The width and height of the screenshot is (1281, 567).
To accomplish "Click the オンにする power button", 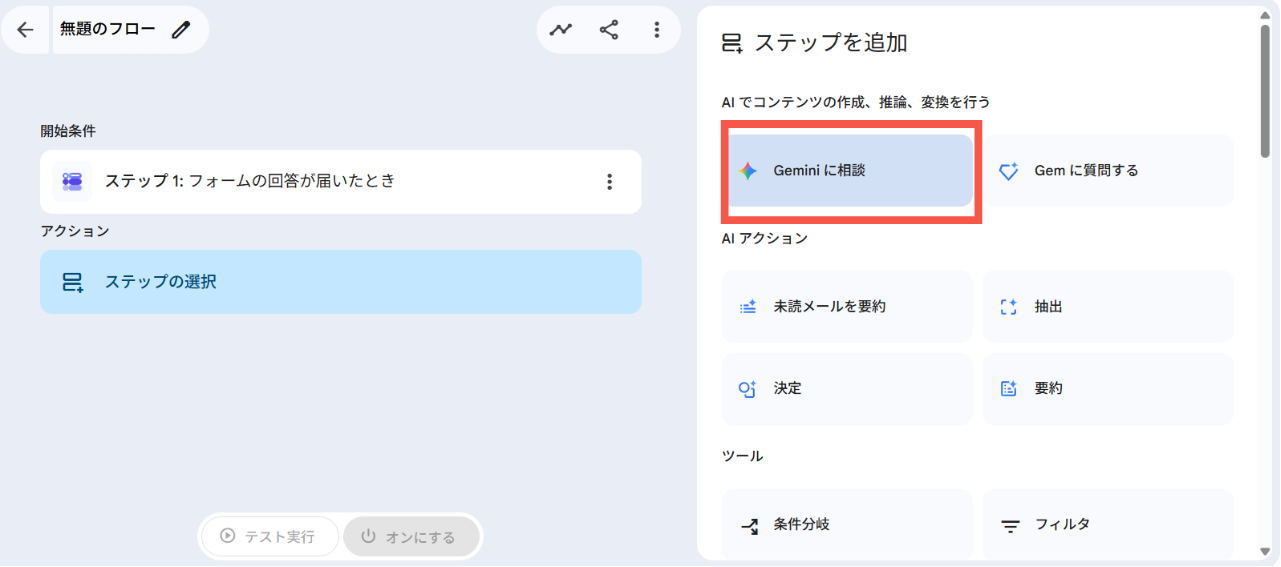I will (410, 537).
